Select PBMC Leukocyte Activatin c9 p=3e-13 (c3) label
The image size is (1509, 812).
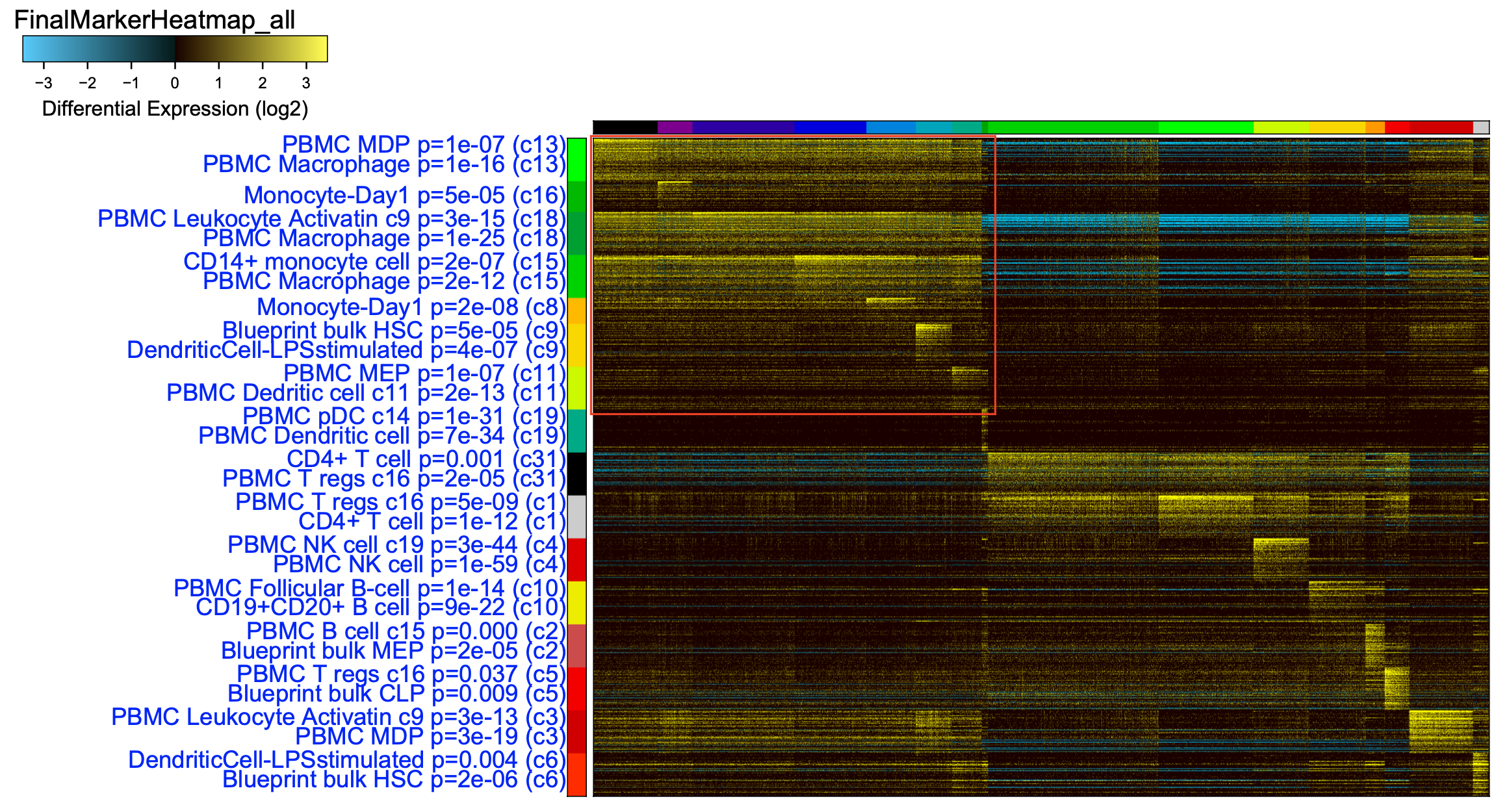point(339,716)
